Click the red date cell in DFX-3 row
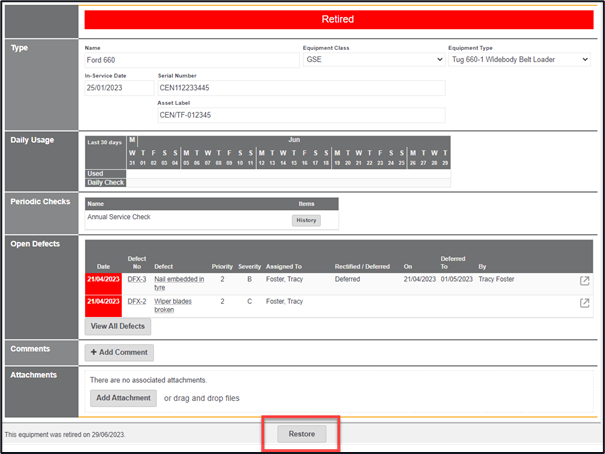This screenshot has height=454, width=605. (103, 281)
